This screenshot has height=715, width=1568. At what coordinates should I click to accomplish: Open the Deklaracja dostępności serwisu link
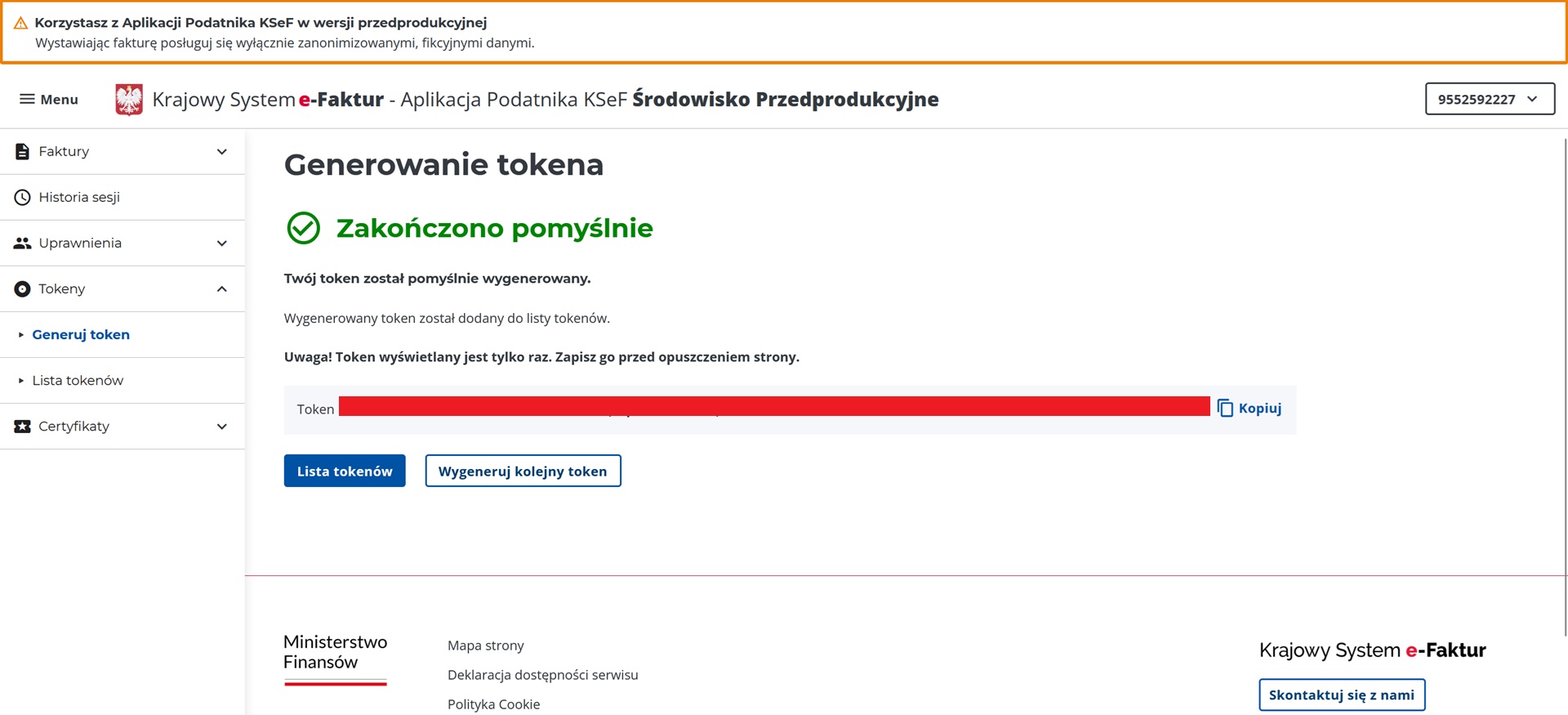[x=542, y=675]
